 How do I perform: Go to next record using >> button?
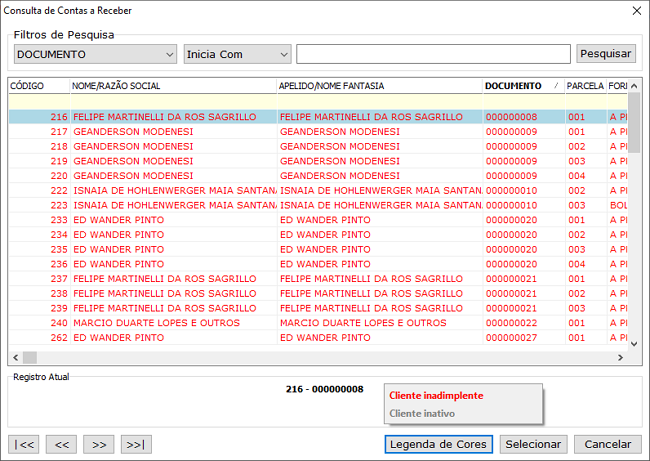[98, 444]
